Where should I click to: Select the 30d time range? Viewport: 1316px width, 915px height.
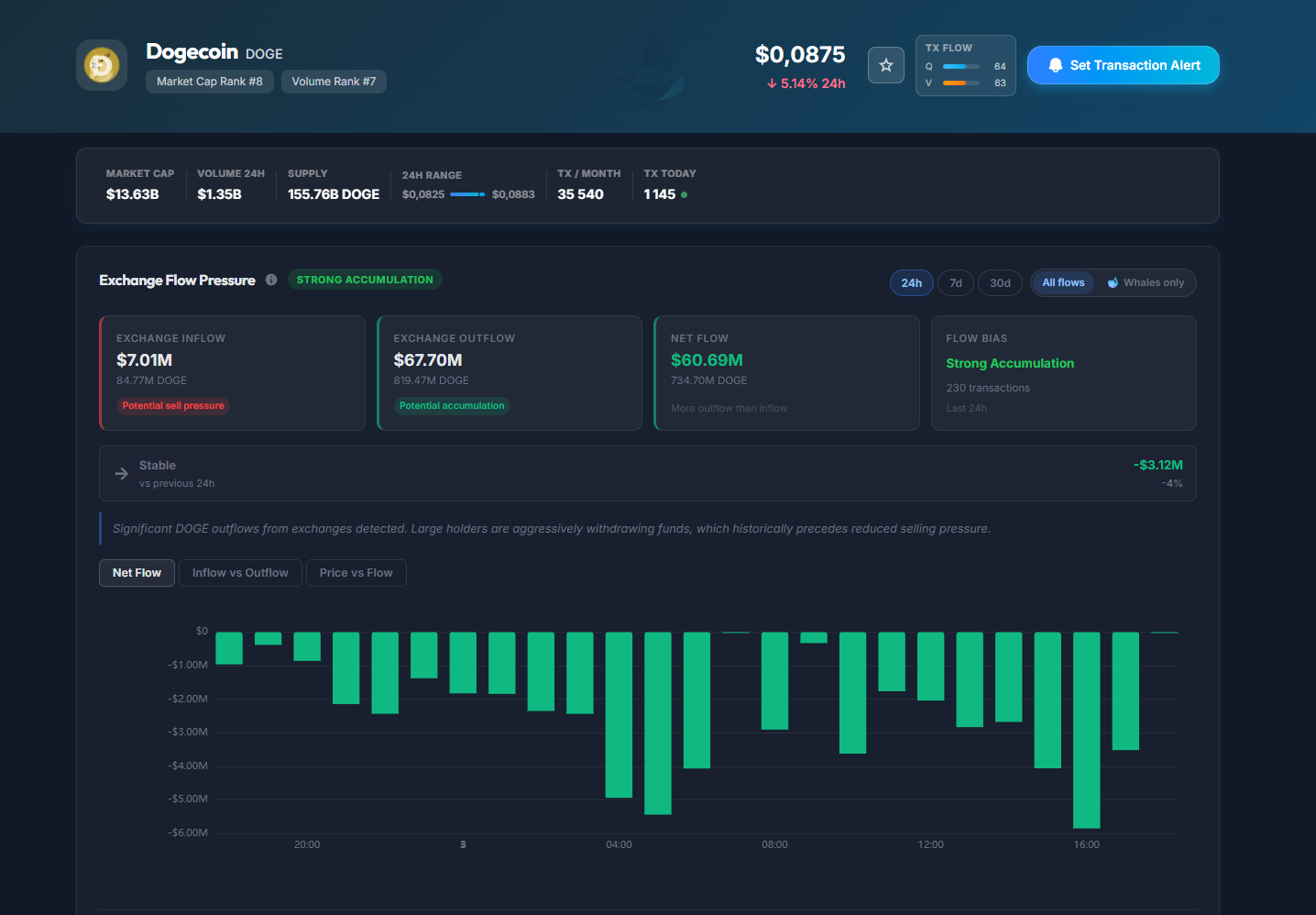(1000, 282)
